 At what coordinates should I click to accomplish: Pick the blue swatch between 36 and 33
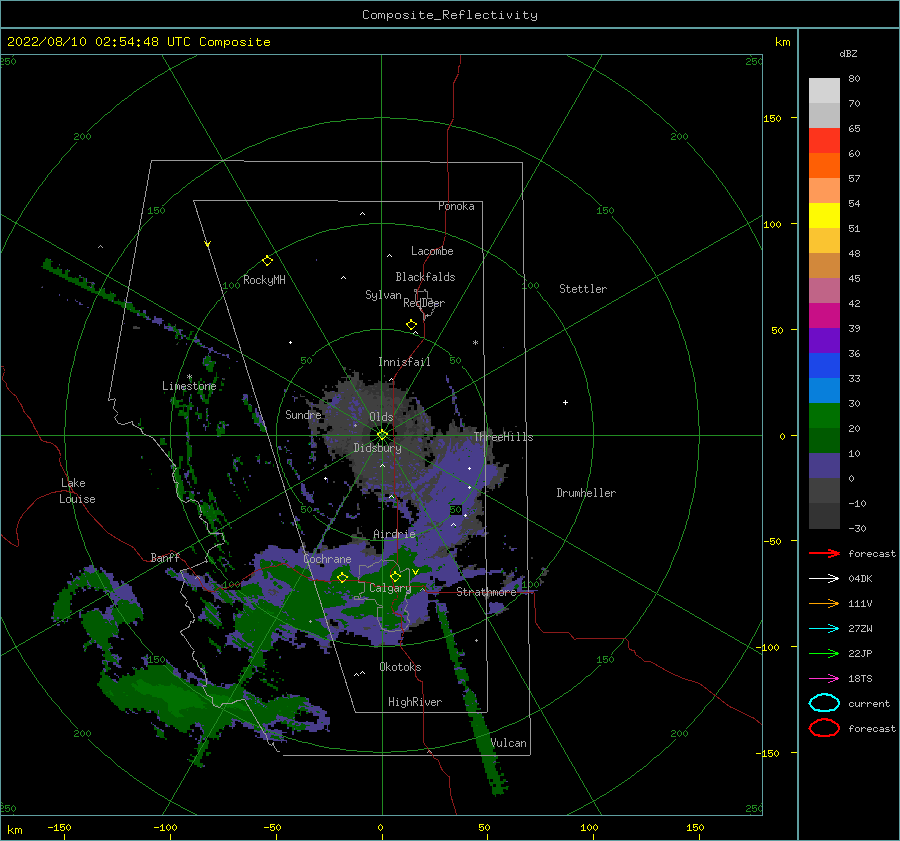[x=824, y=366]
